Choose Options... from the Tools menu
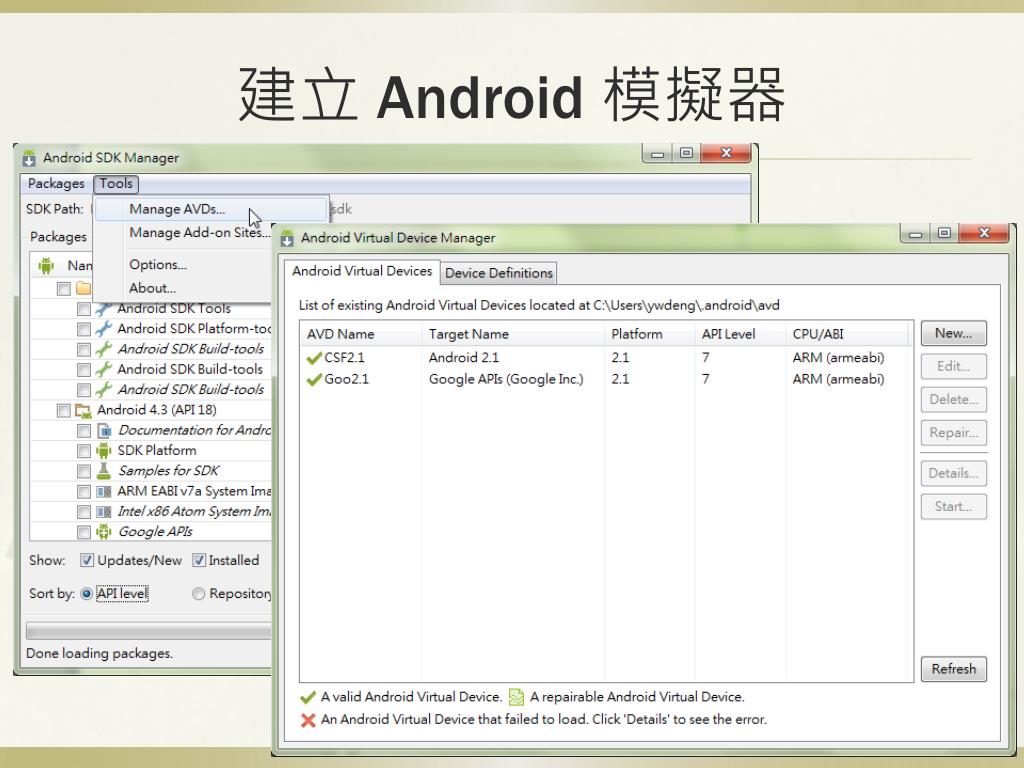The image size is (1024, 768). 158,265
